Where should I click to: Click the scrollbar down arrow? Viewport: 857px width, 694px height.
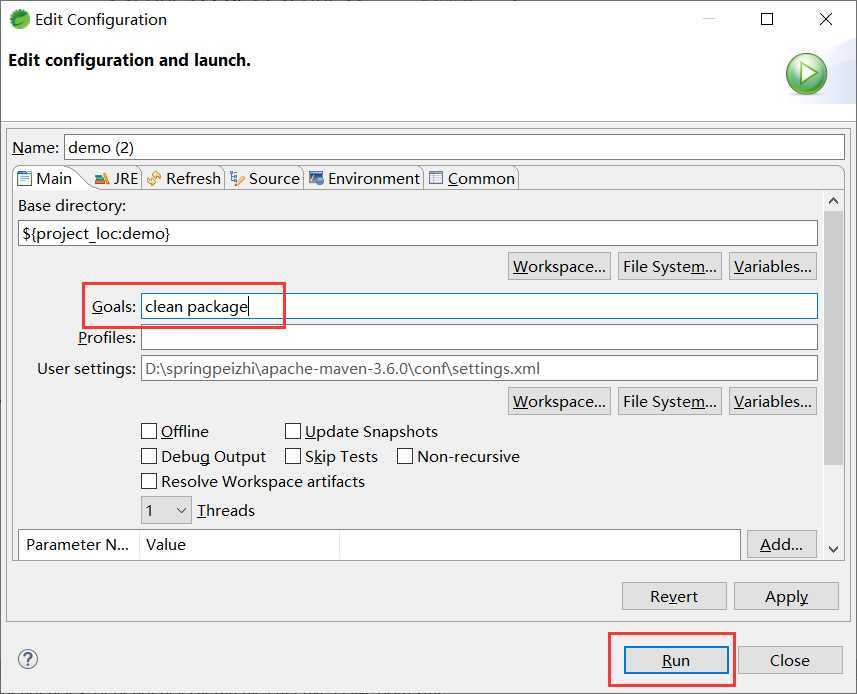(x=833, y=549)
